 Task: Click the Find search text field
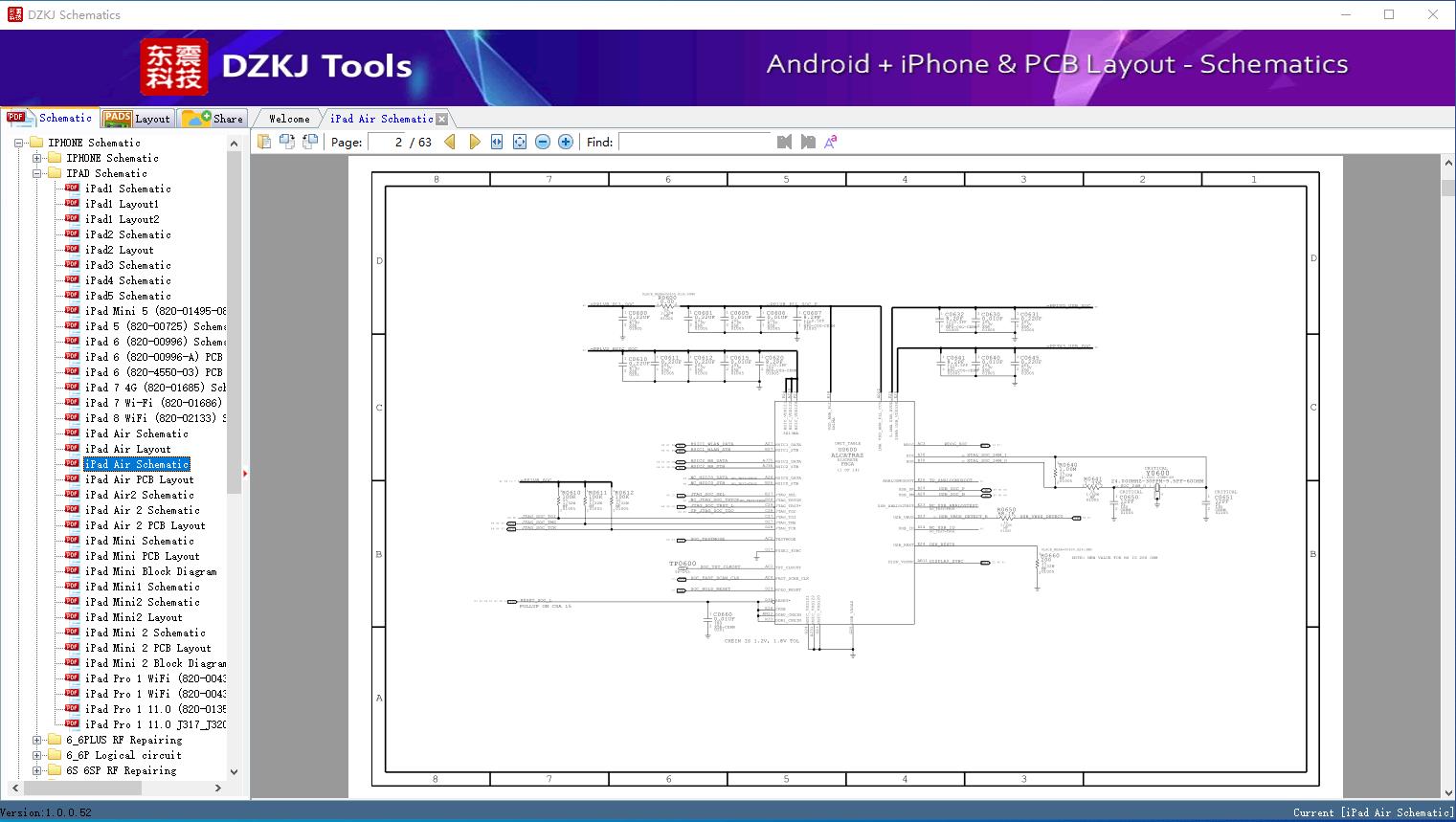[695, 142]
